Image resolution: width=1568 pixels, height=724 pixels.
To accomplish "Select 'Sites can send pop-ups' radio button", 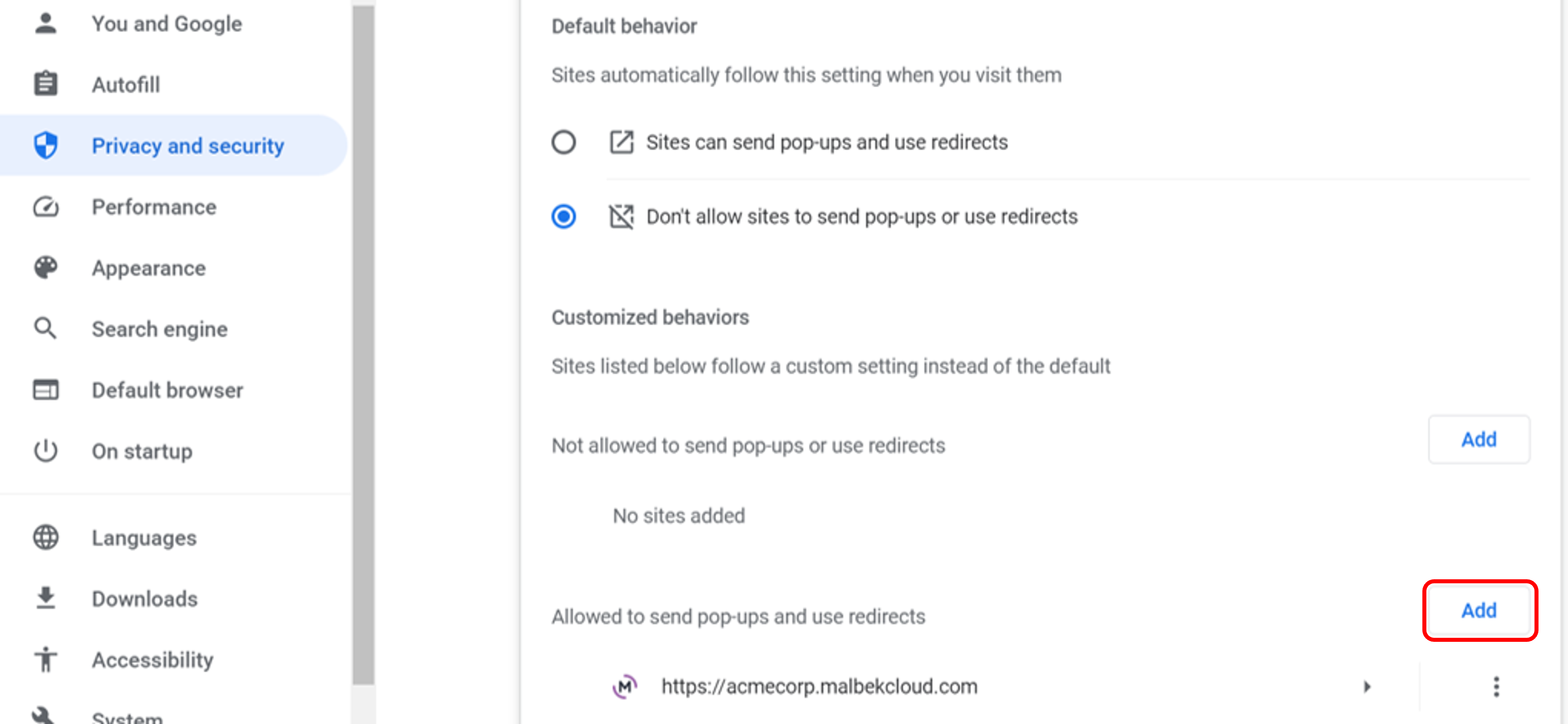I will [563, 142].
